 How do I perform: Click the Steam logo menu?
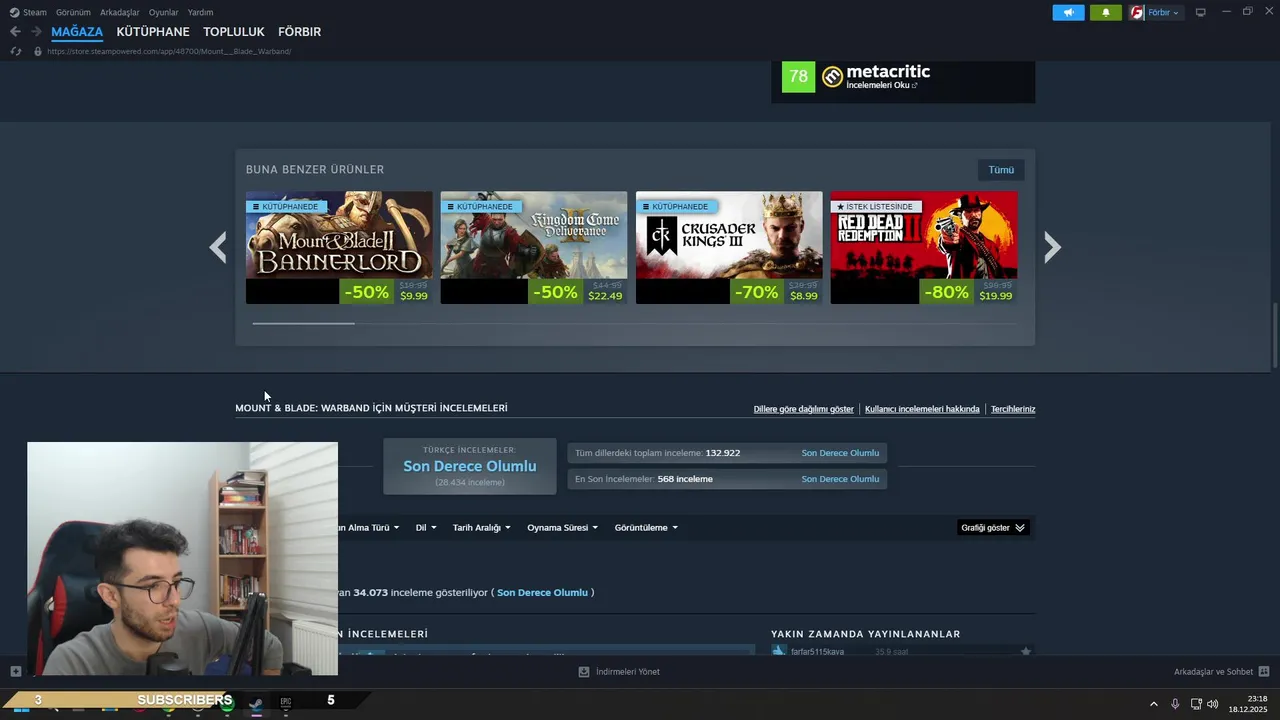[x=28, y=12]
